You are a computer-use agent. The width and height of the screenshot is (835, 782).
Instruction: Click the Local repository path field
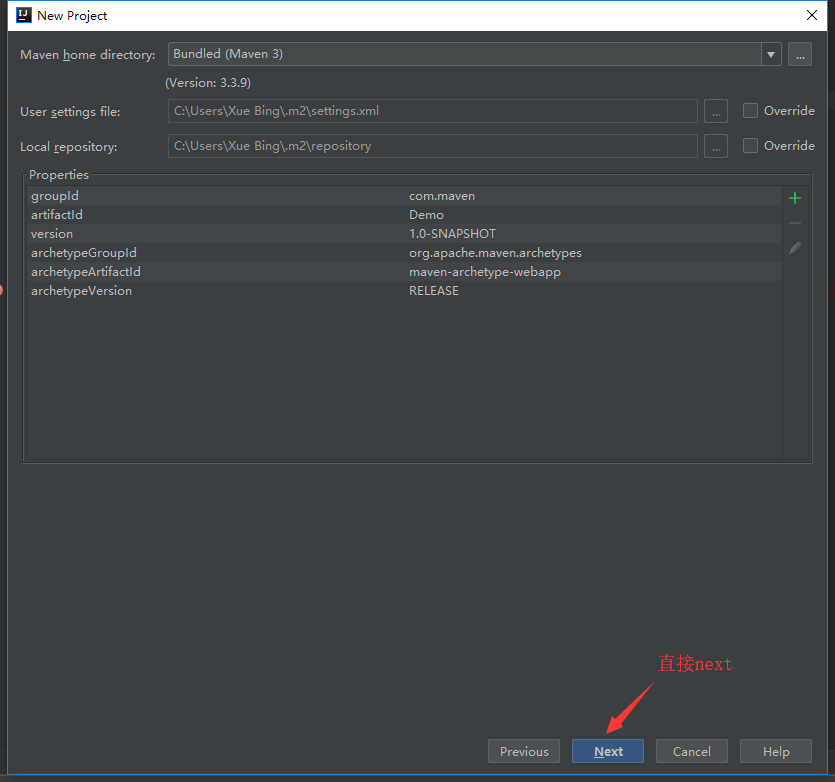pyautogui.click(x=432, y=146)
